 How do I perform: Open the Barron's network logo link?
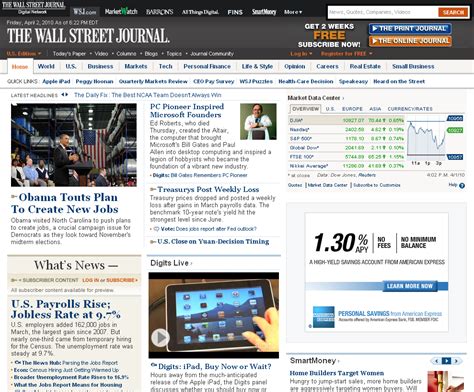tap(160, 12)
